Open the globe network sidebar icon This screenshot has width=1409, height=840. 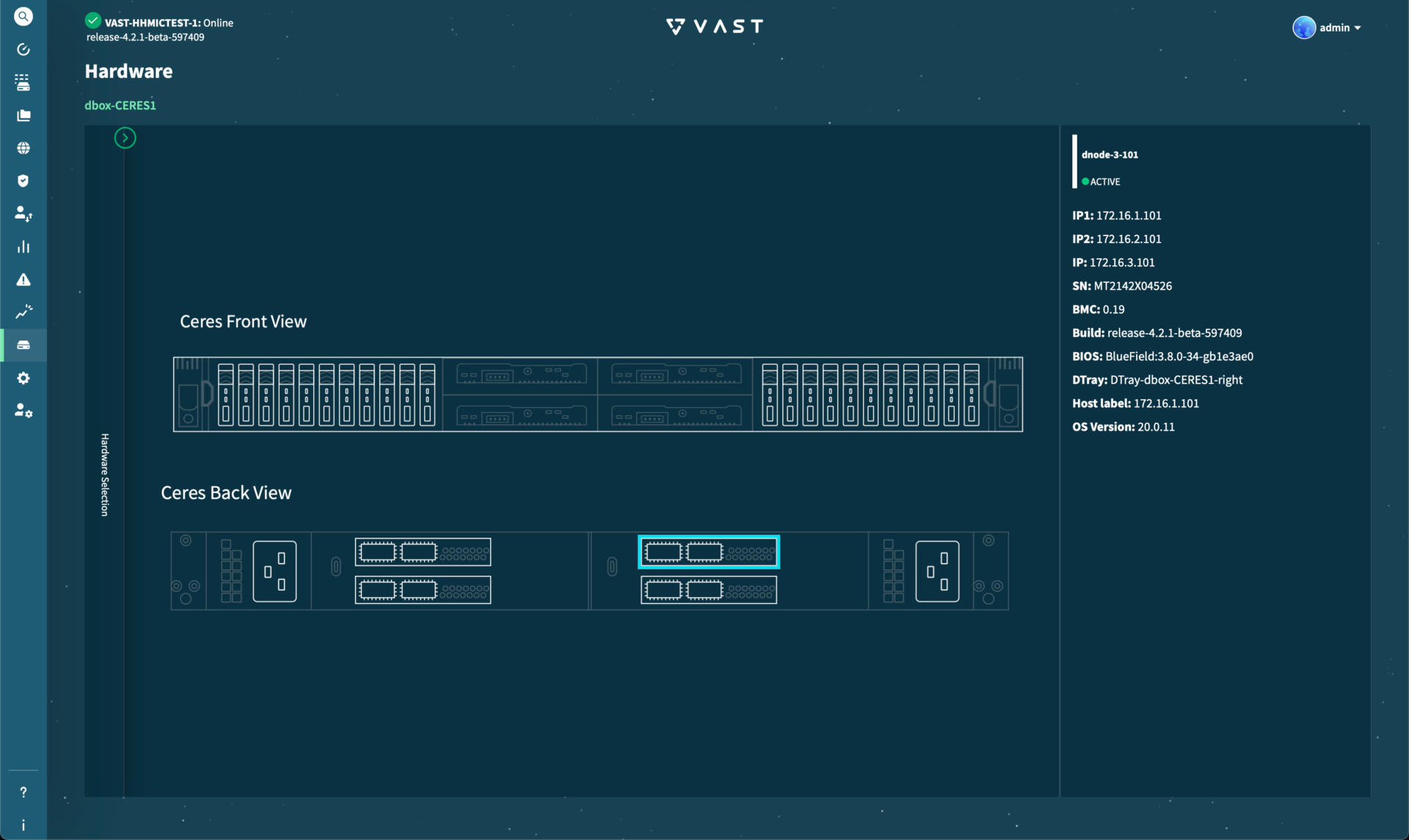click(23, 148)
